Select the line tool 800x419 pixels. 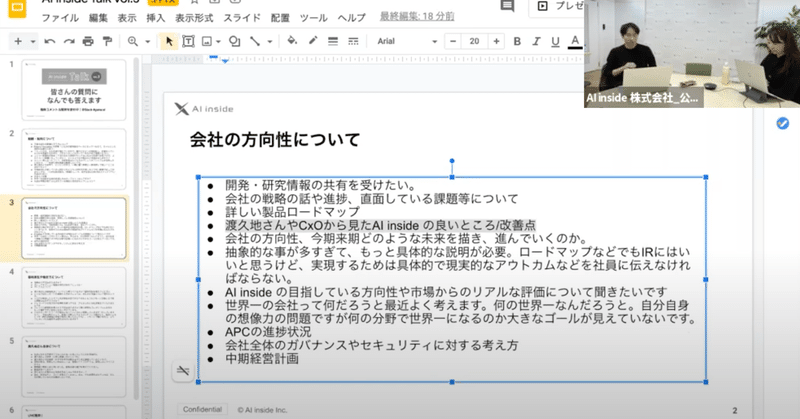(255, 41)
